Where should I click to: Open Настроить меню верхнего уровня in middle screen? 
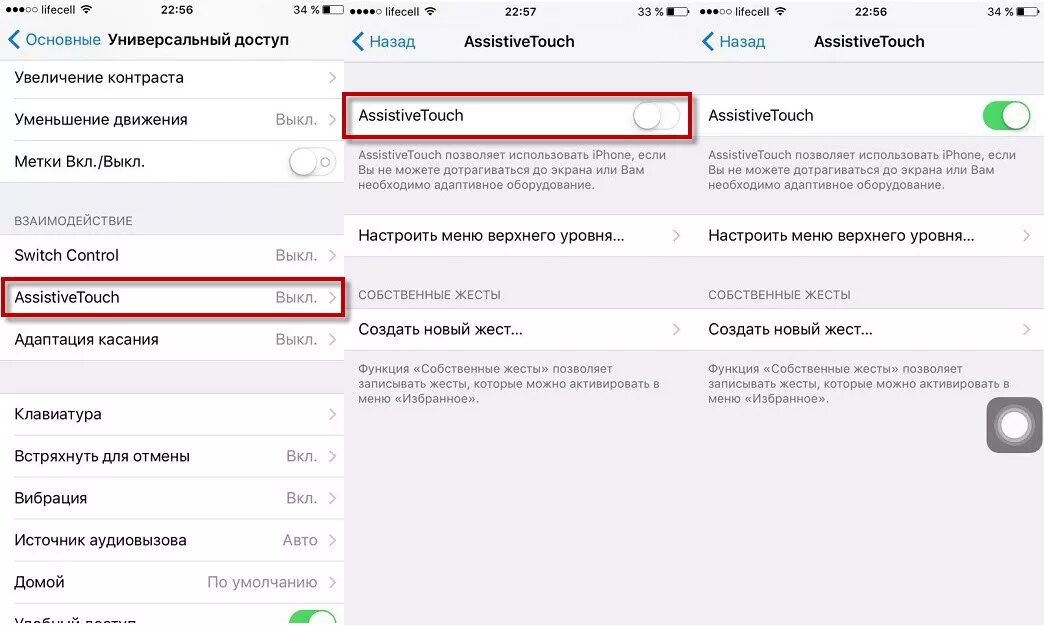pyautogui.click(x=519, y=236)
